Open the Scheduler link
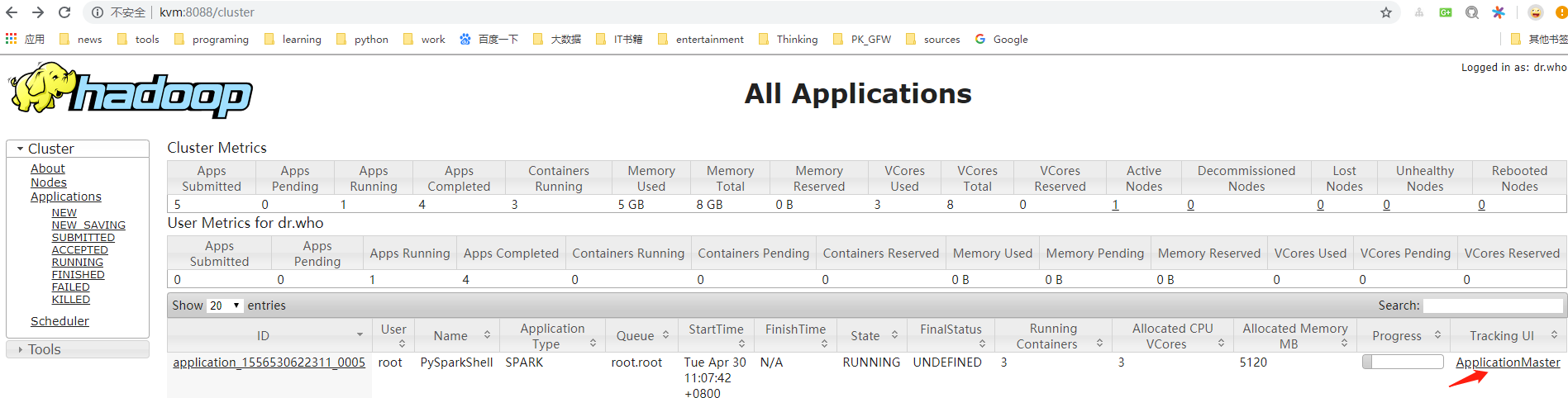 coord(60,321)
